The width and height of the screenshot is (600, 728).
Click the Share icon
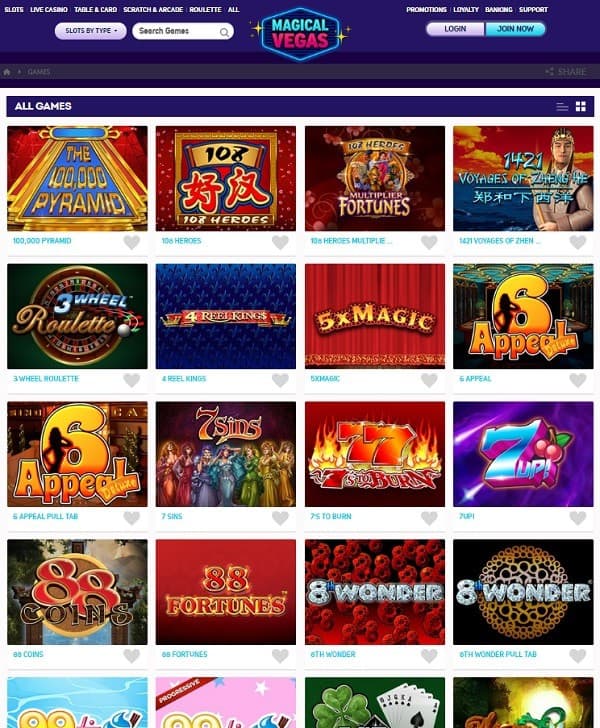pyautogui.click(x=549, y=72)
